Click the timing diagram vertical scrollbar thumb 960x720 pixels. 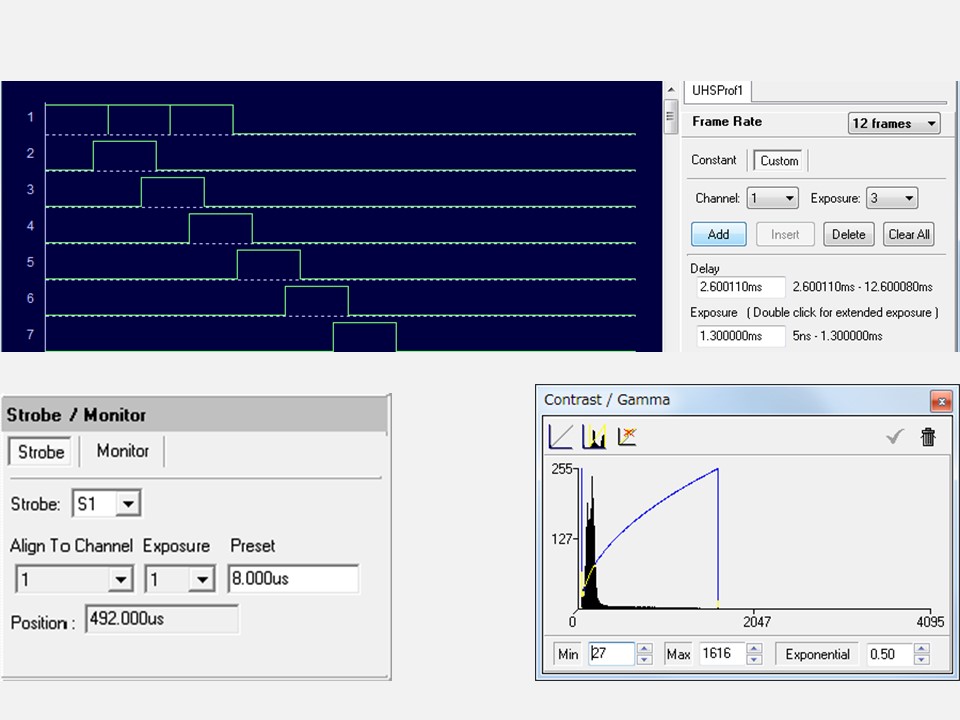click(x=671, y=116)
